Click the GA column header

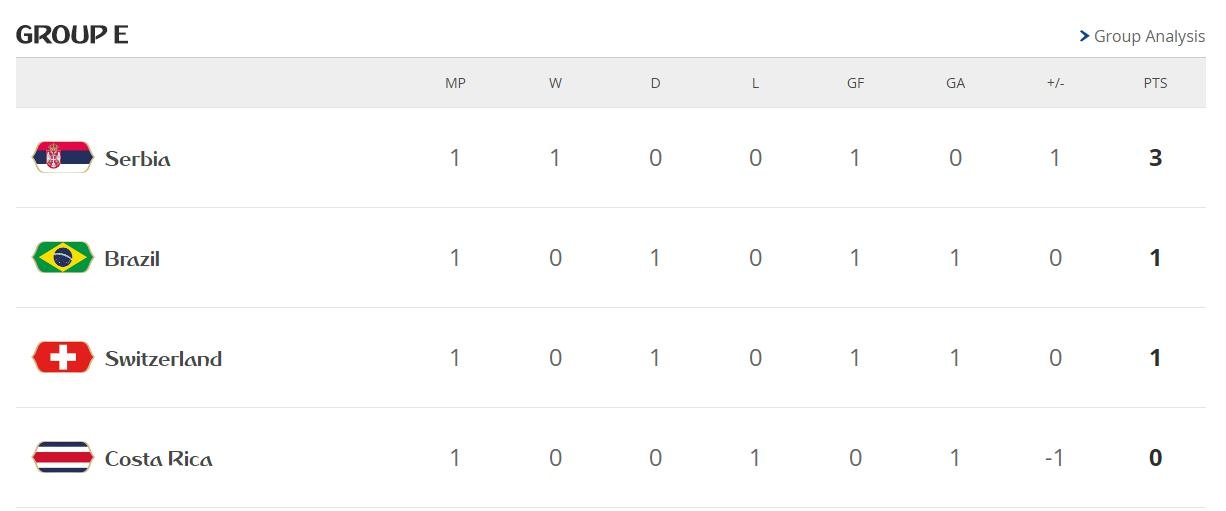click(x=955, y=83)
